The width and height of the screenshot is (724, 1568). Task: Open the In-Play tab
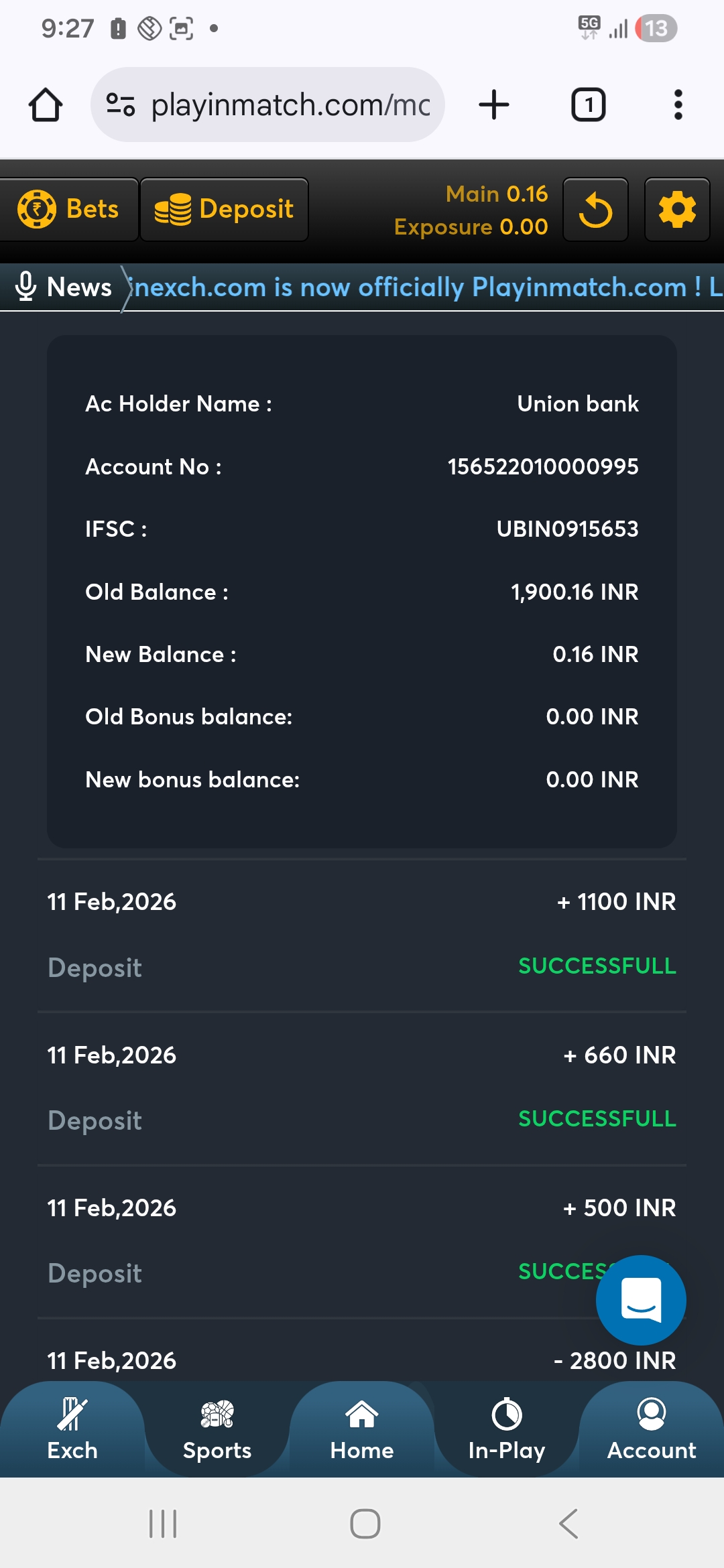[507, 1431]
